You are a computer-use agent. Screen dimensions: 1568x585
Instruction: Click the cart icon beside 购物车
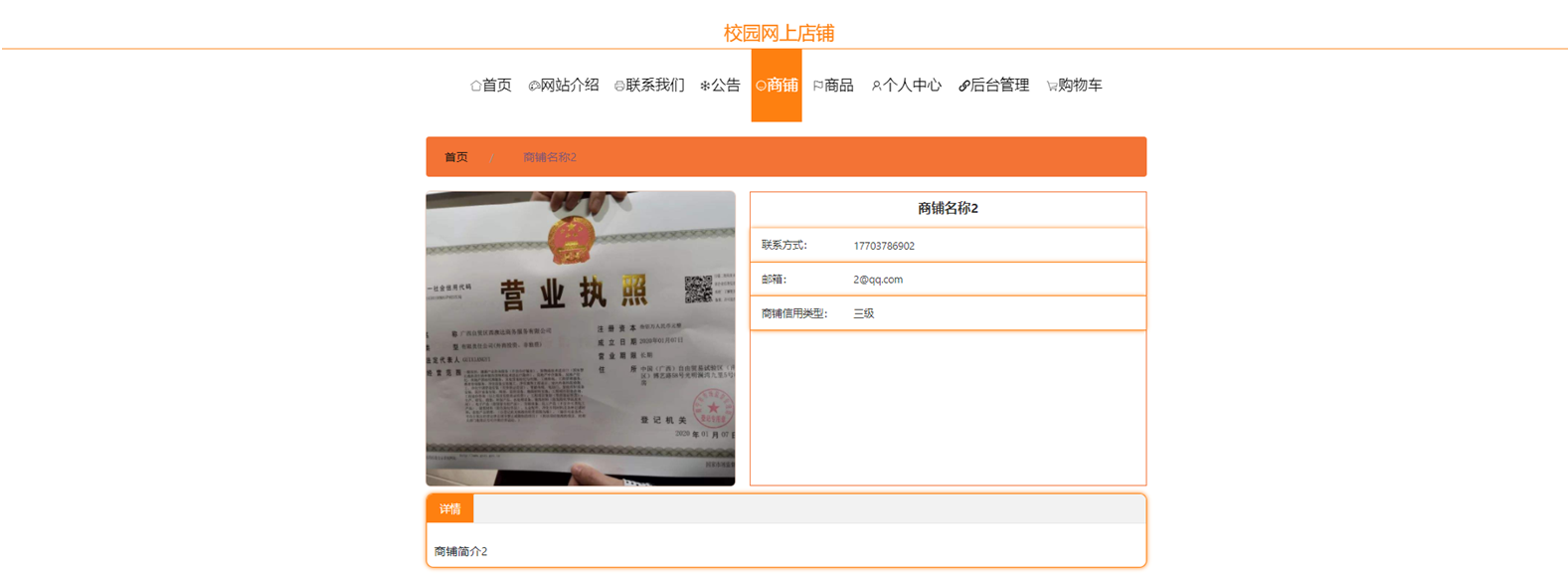1052,86
